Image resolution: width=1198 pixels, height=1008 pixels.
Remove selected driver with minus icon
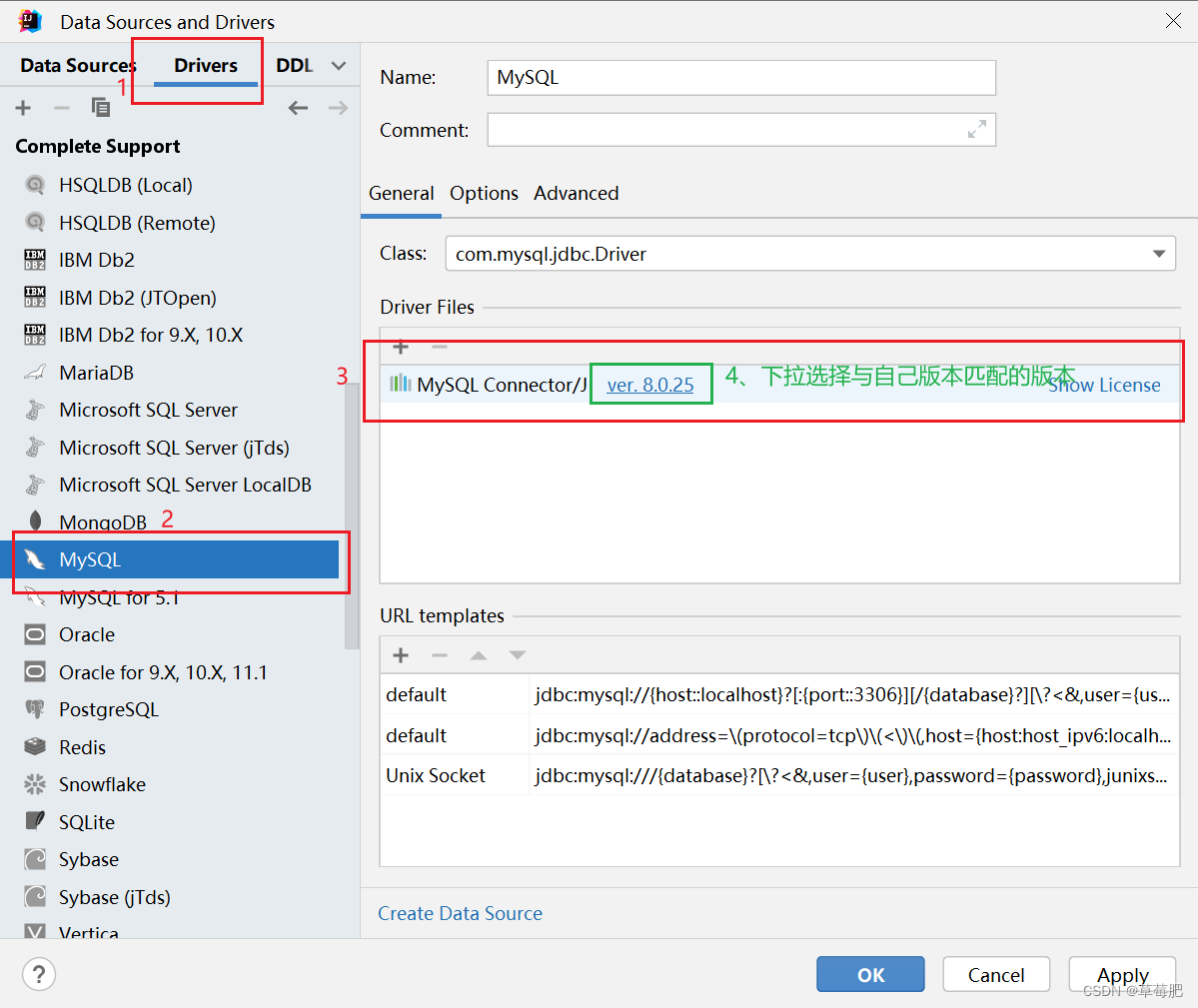pyautogui.click(x=62, y=108)
